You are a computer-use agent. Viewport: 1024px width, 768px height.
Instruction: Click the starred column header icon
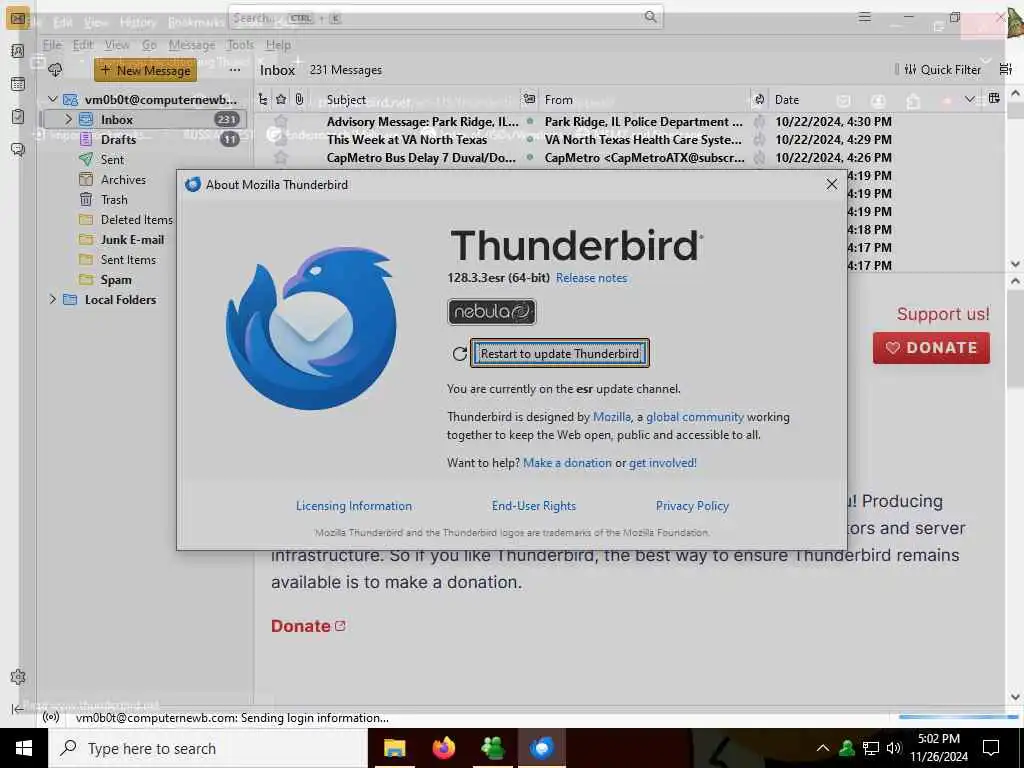[281, 99]
